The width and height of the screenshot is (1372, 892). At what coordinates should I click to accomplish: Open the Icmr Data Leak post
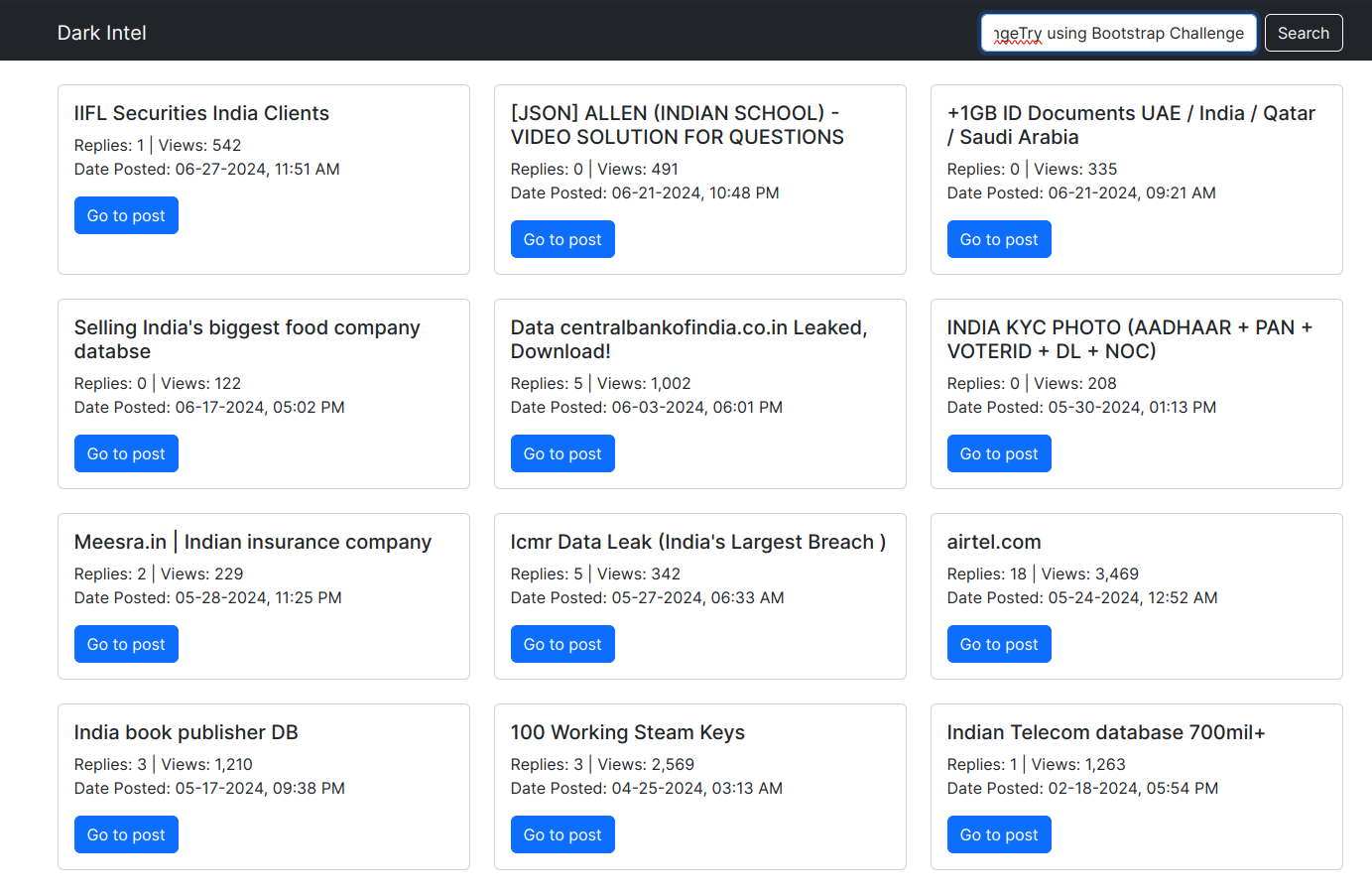(562, 644)
